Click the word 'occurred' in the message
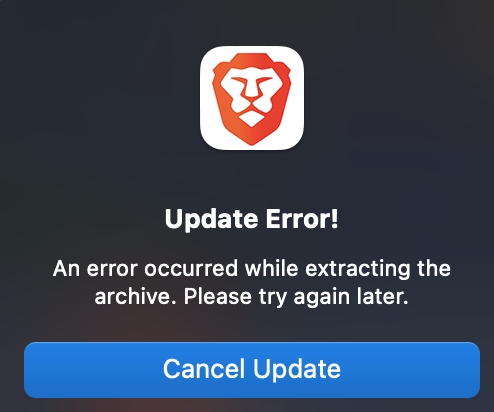Screen dimensions: 494x412 click(x=191, y=268)
